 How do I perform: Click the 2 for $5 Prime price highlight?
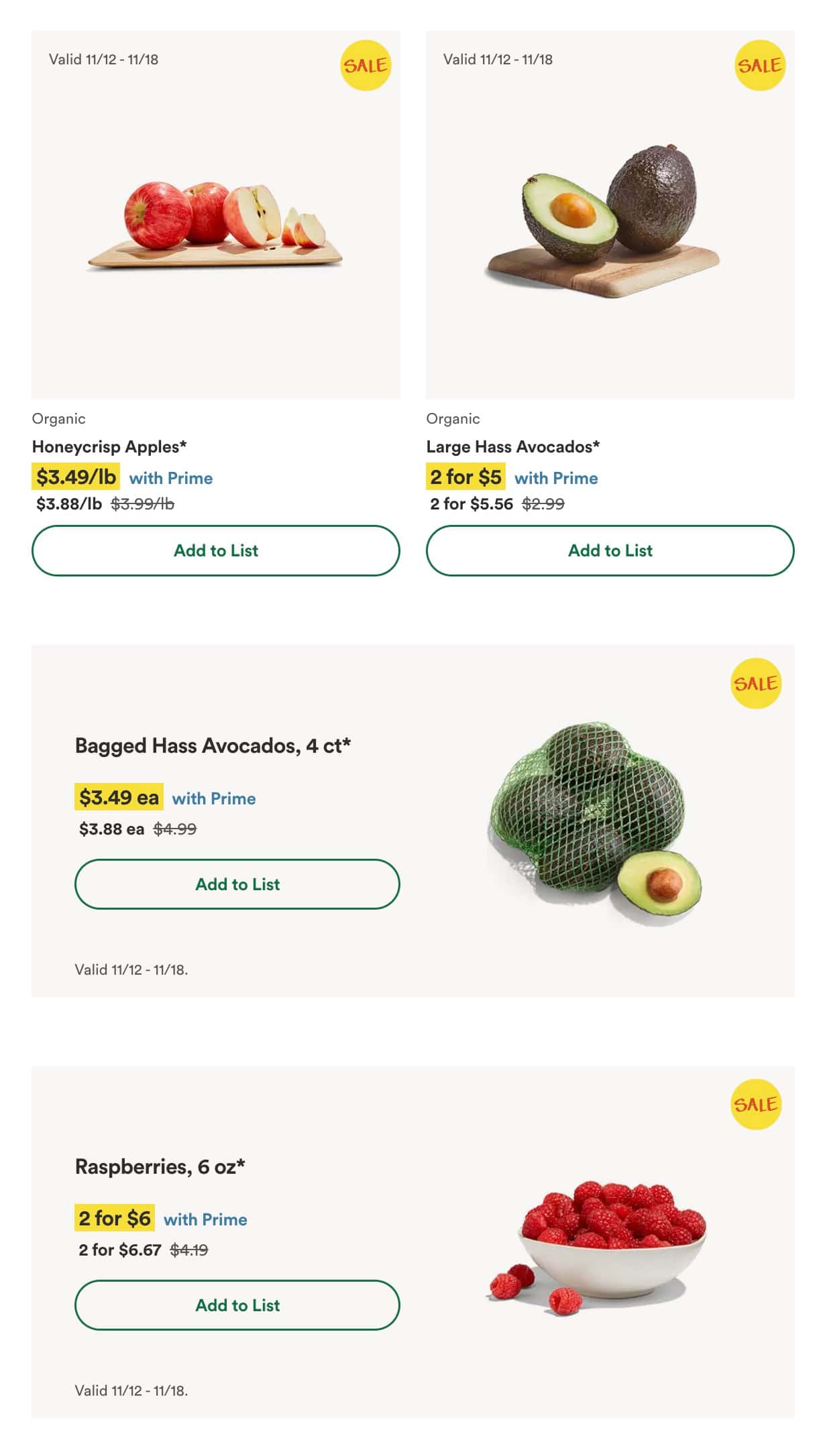click(x=465, y=477)
